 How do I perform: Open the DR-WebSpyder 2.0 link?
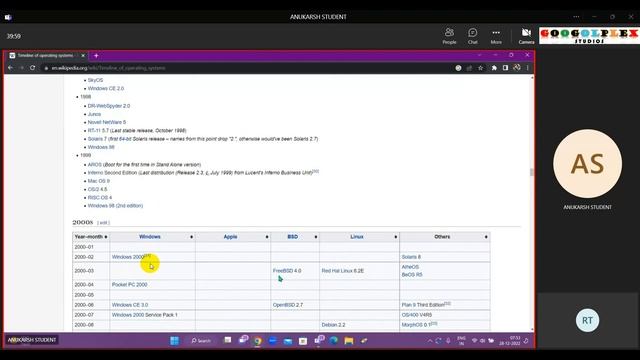(109, 106)
